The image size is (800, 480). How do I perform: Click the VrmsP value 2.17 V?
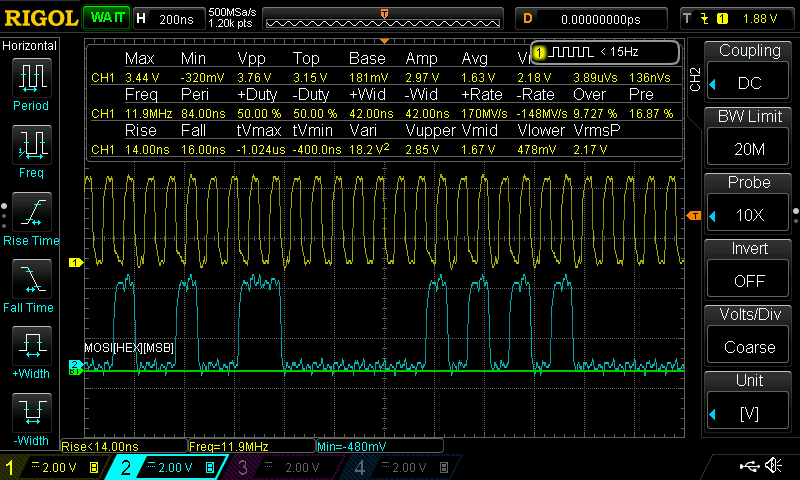(x=590, y=149)
